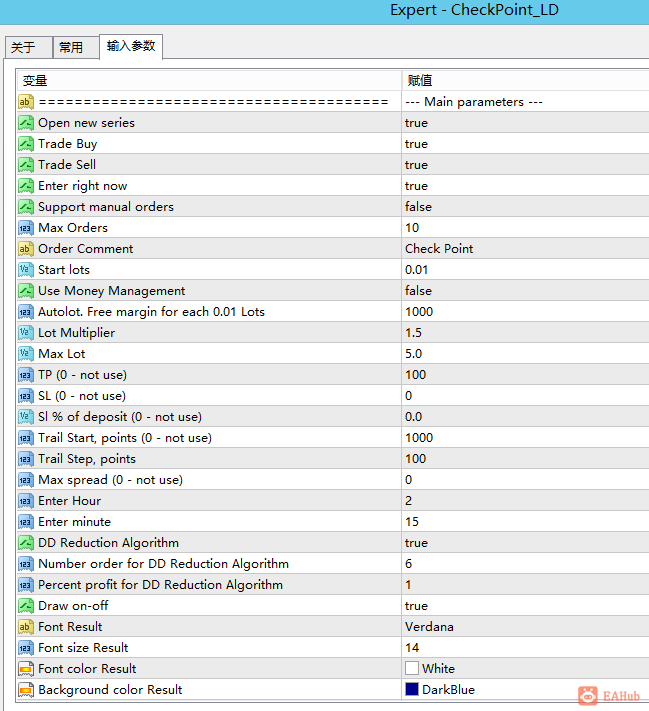Switch to the 常用 tab
The width and height of the screenshot is (649, 711).
coord(76,47)
